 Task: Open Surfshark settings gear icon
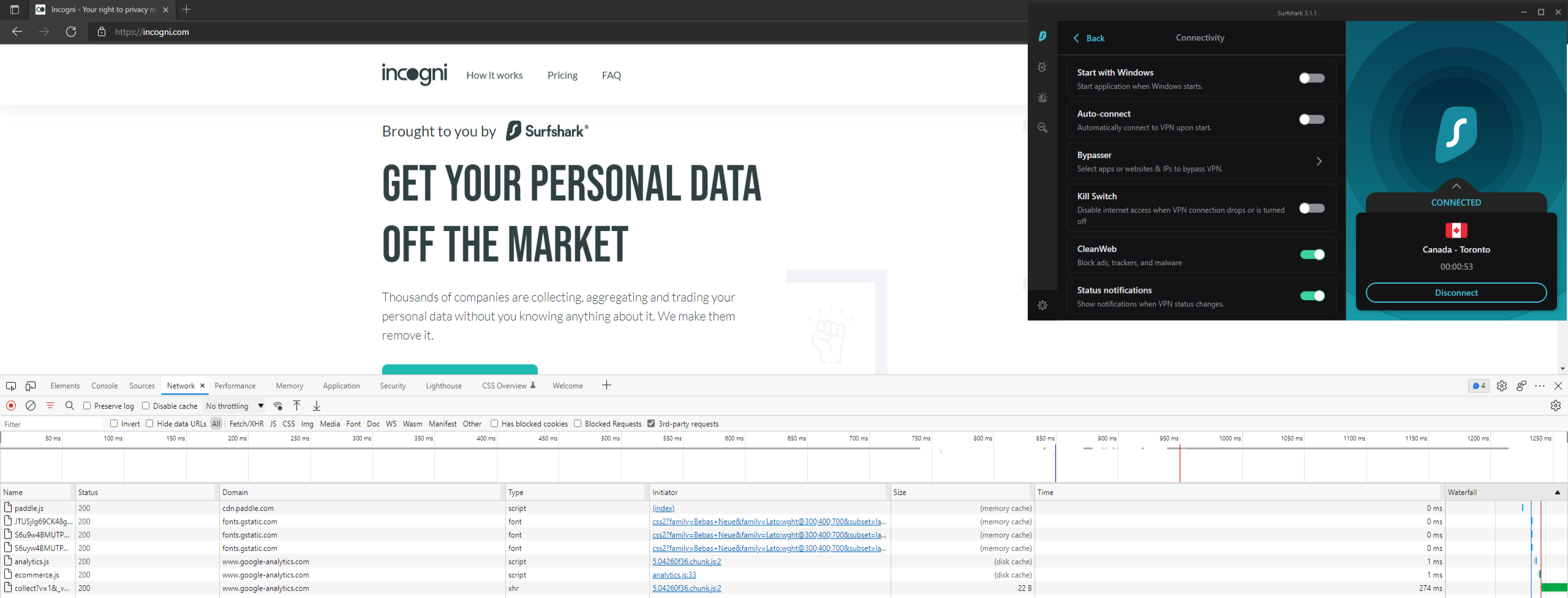1042,305
